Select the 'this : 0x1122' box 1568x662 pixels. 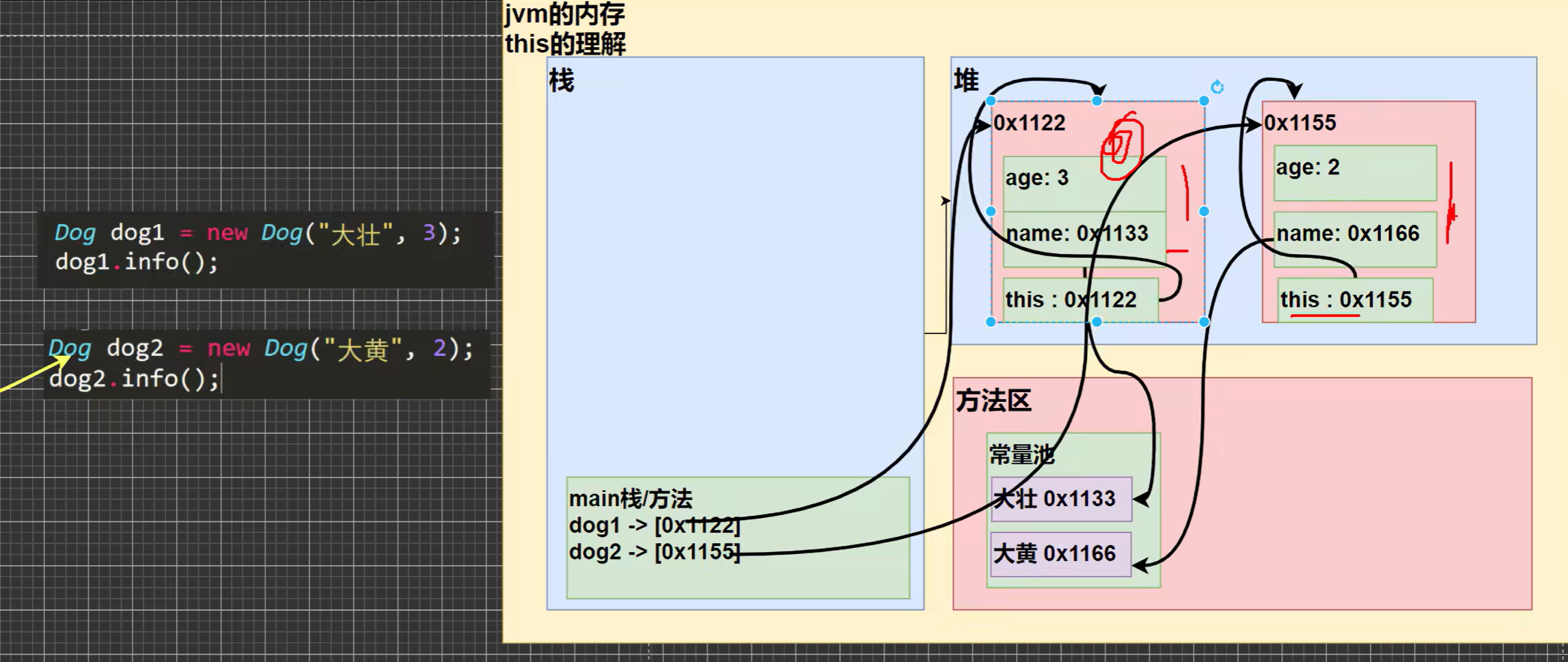point(1081,300)
